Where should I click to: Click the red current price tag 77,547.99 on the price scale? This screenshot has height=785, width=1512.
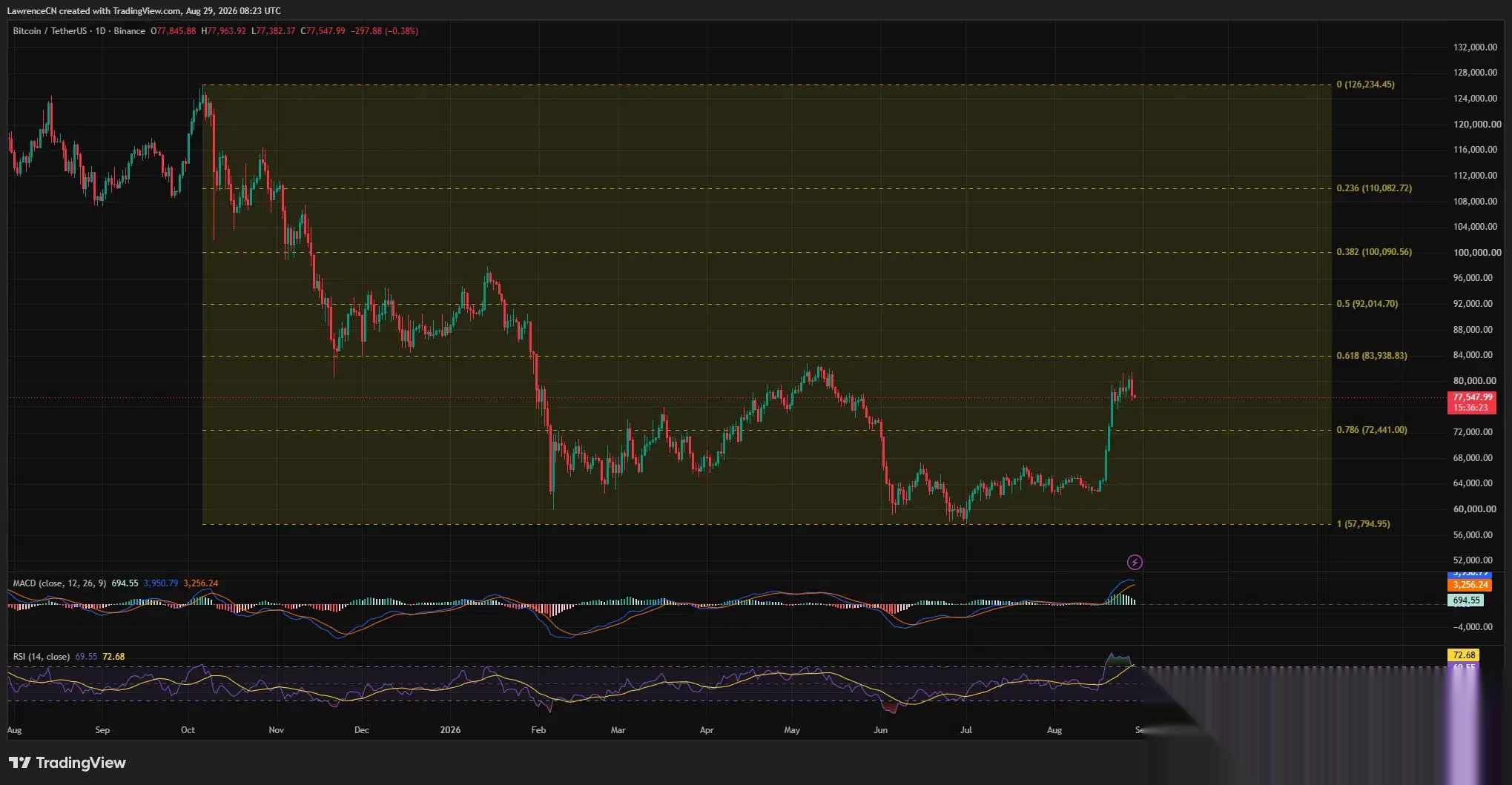(1472, 403)
